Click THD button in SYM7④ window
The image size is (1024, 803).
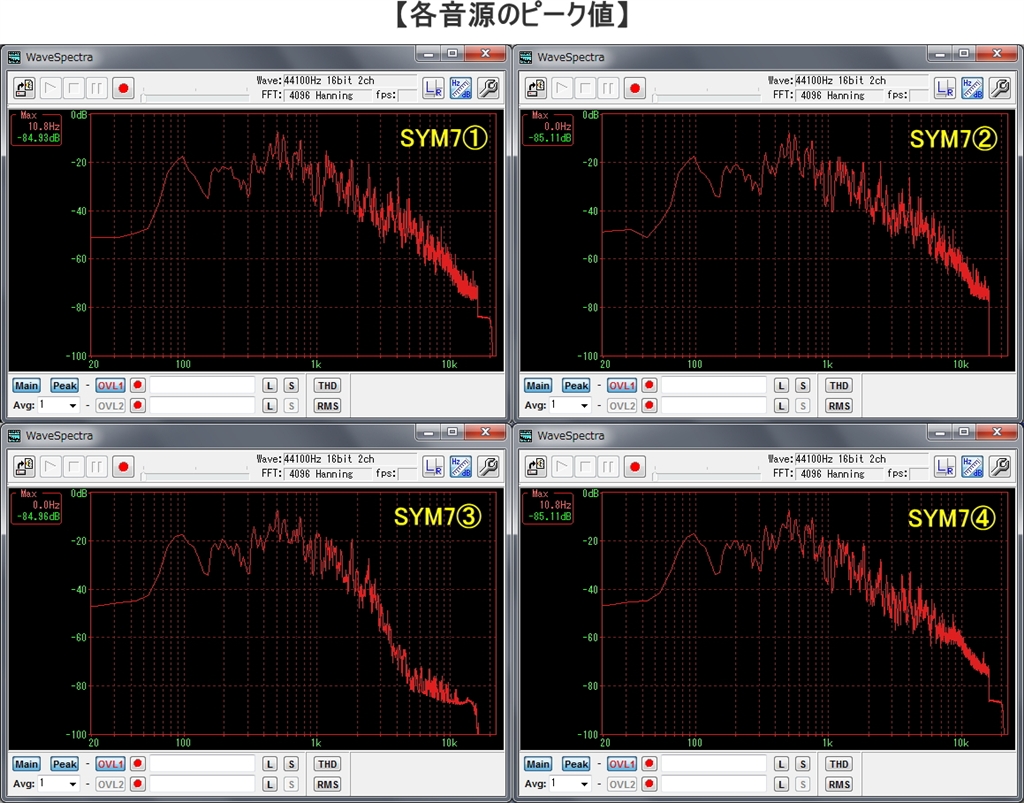839,764
